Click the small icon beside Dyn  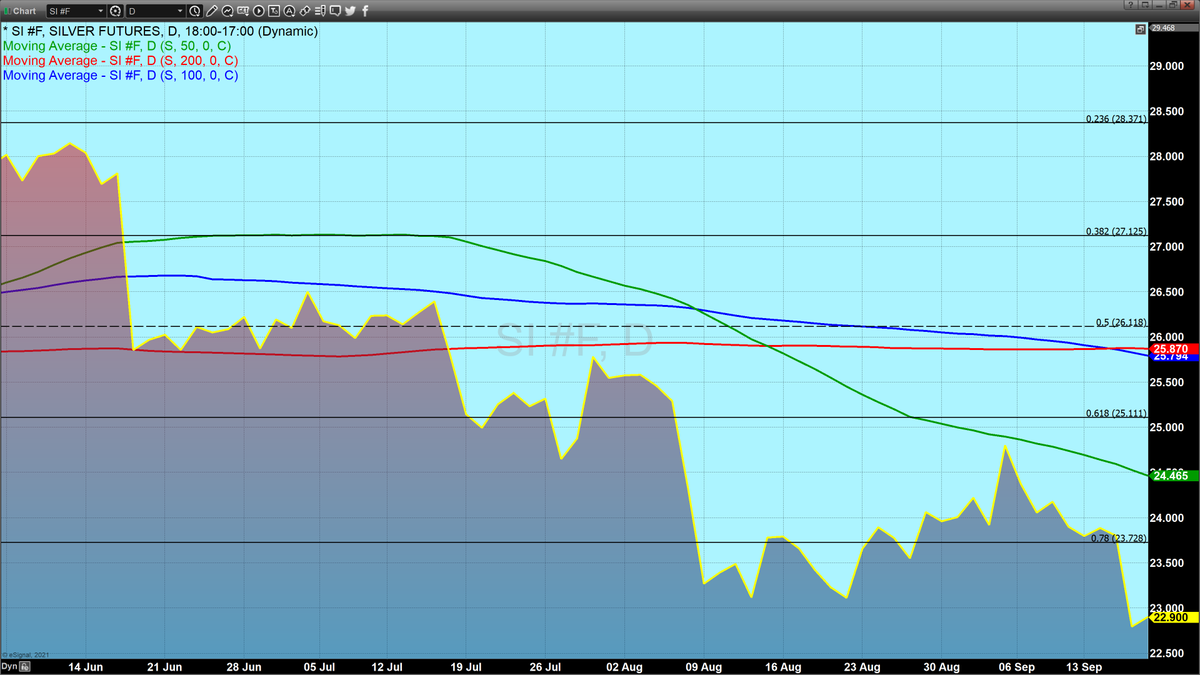pyautogui.click(x=25, y=667)
